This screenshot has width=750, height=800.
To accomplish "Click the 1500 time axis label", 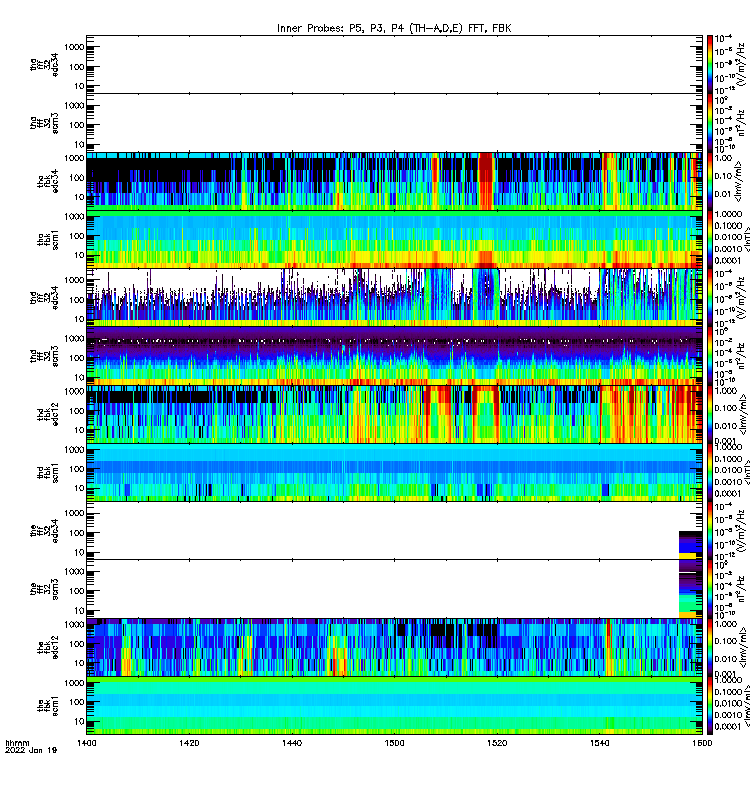I will pos(394,743).
